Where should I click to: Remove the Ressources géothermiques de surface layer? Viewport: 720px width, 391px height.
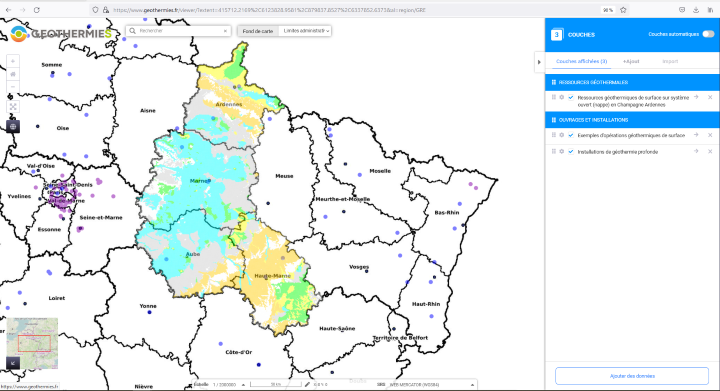[x=710, y=97]
